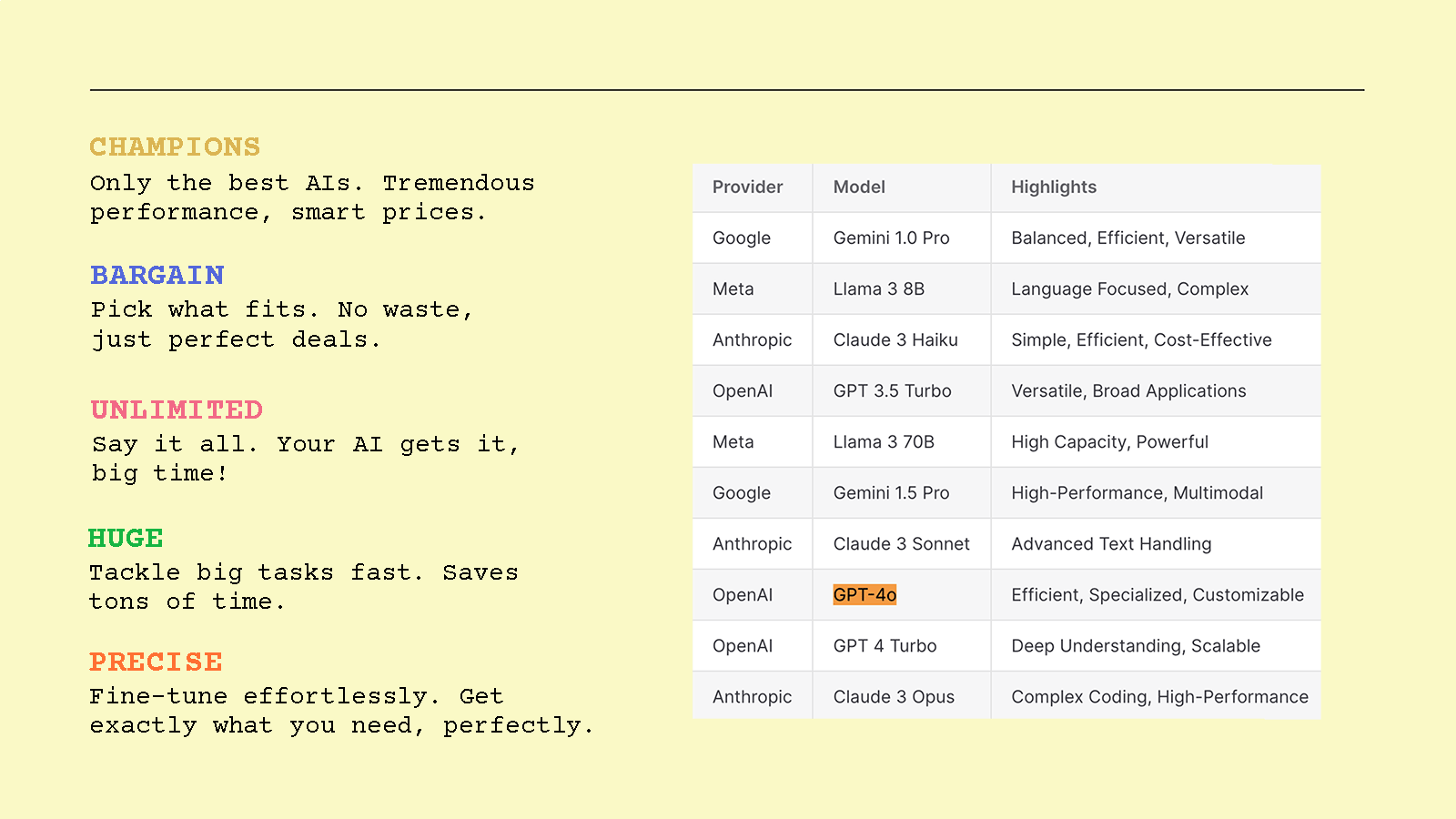Select 'High-Performance, Multimodal' highlights text
The height and width of the screenshot is (819, 1456).
click(x=1137, y=492)
